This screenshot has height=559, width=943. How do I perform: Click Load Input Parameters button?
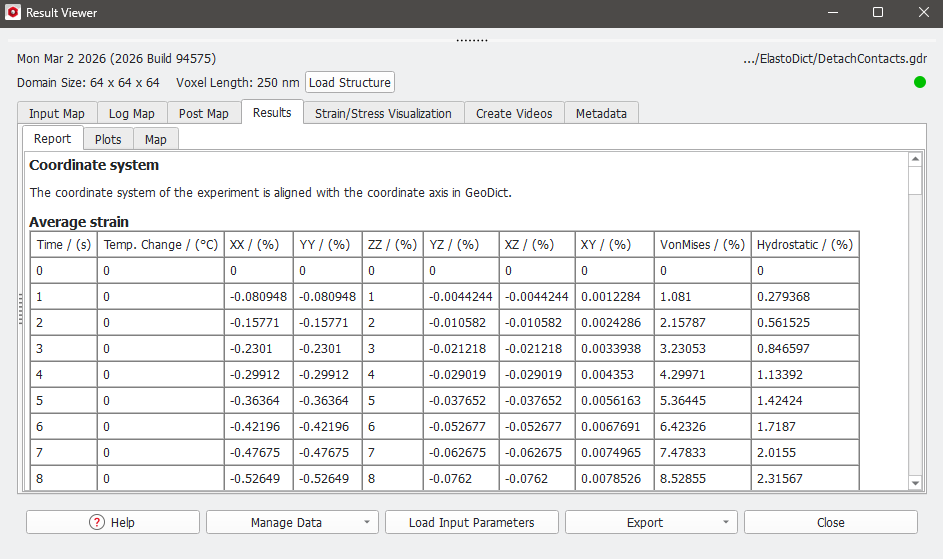[x=471, y=522]
